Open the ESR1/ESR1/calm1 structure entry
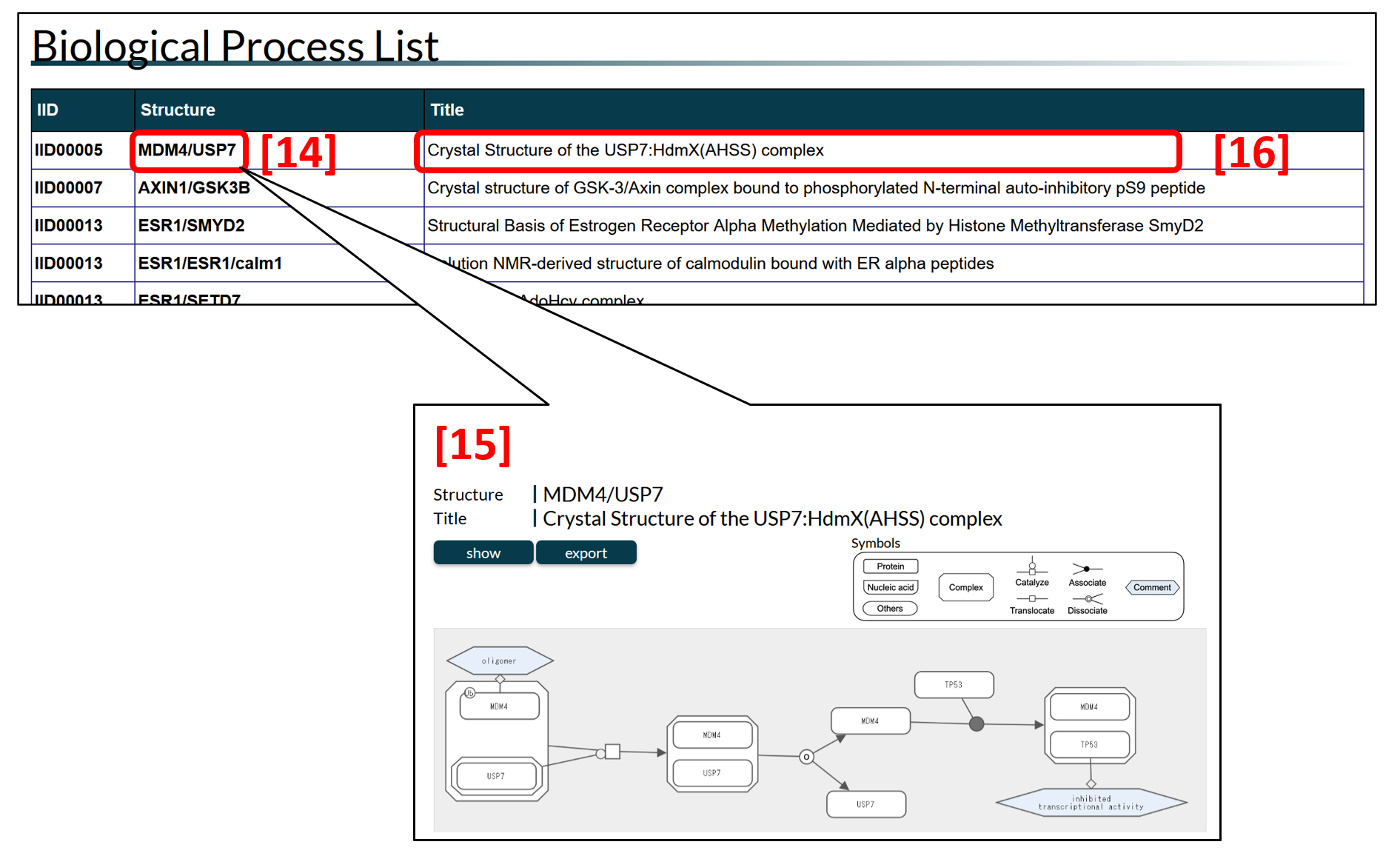The image size is (1400, 856). 210,264
